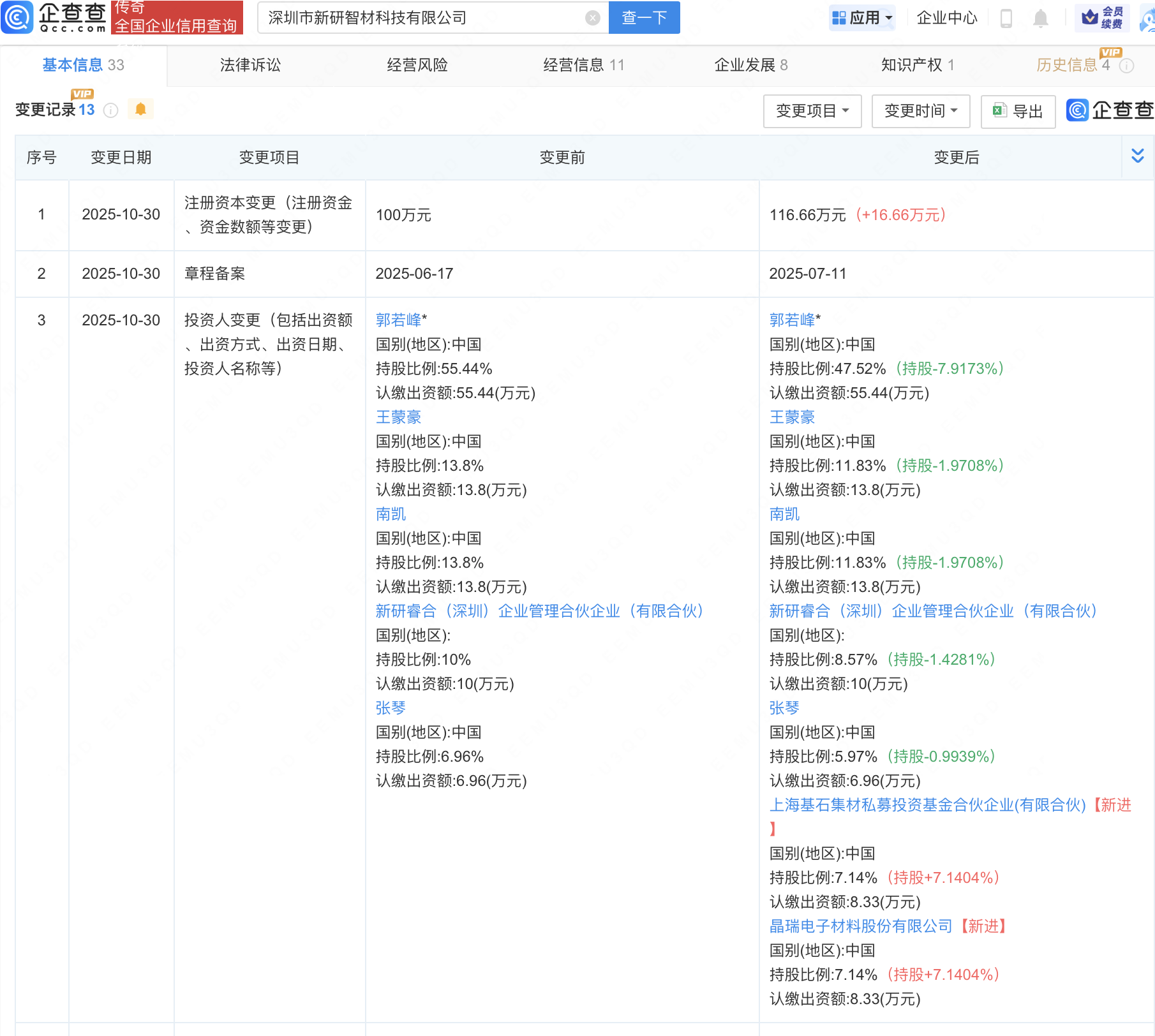
Task: Open 企业中心 in the top header
Action: (947, 18)
